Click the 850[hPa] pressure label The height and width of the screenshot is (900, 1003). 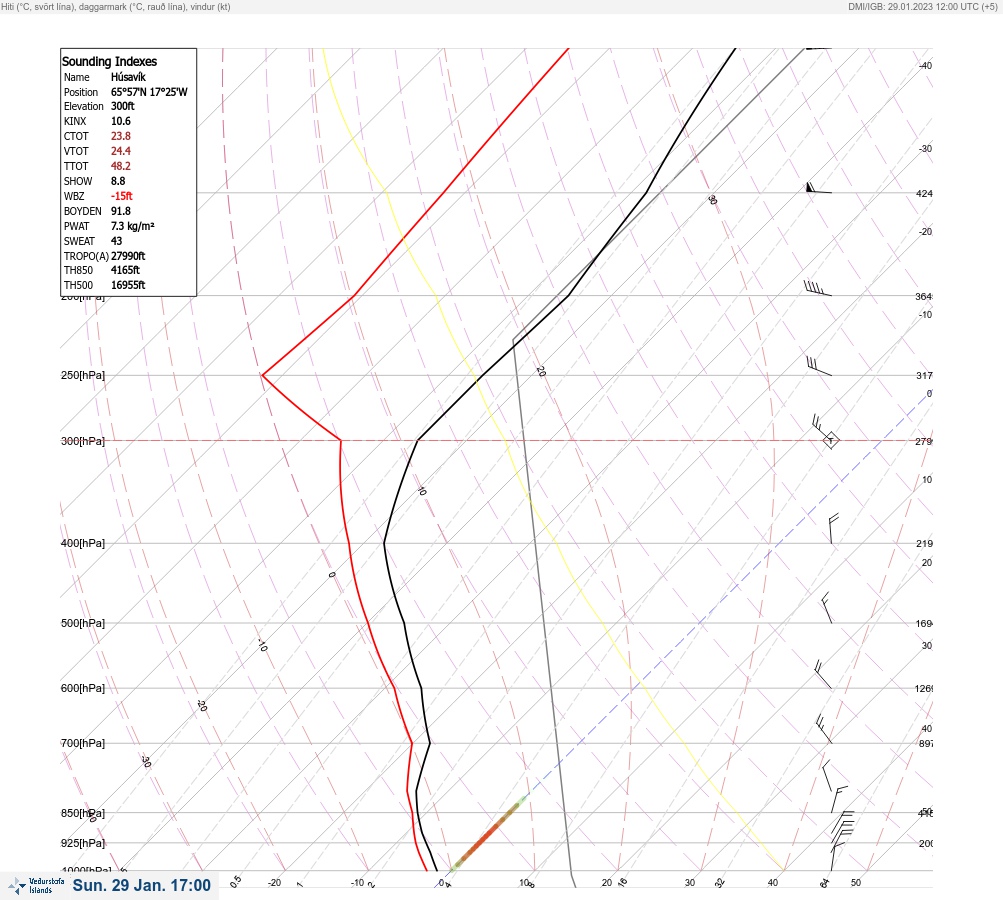click(83, 813)
